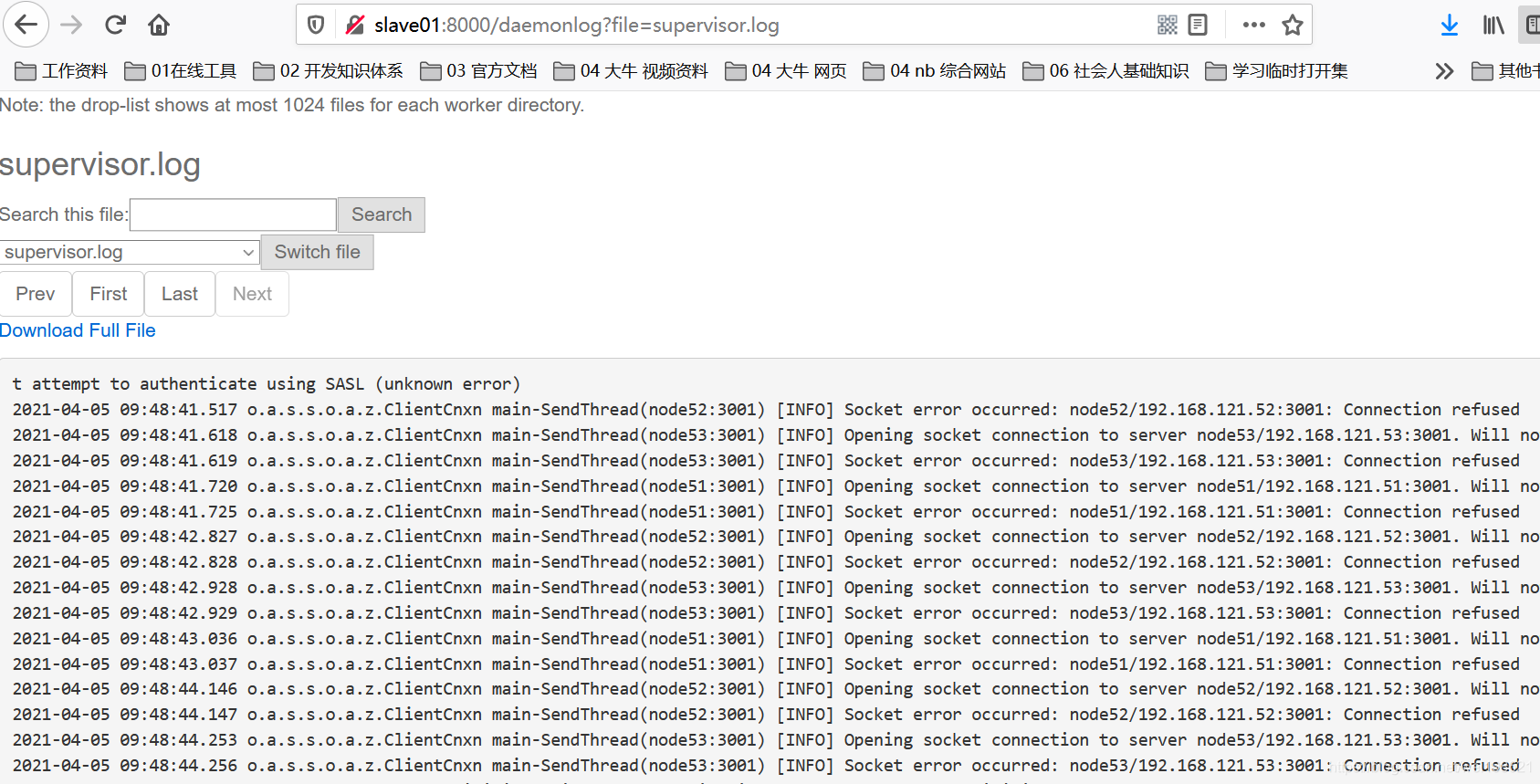
Task: Click the browser forward arrow
Action: tap(71, 25)
